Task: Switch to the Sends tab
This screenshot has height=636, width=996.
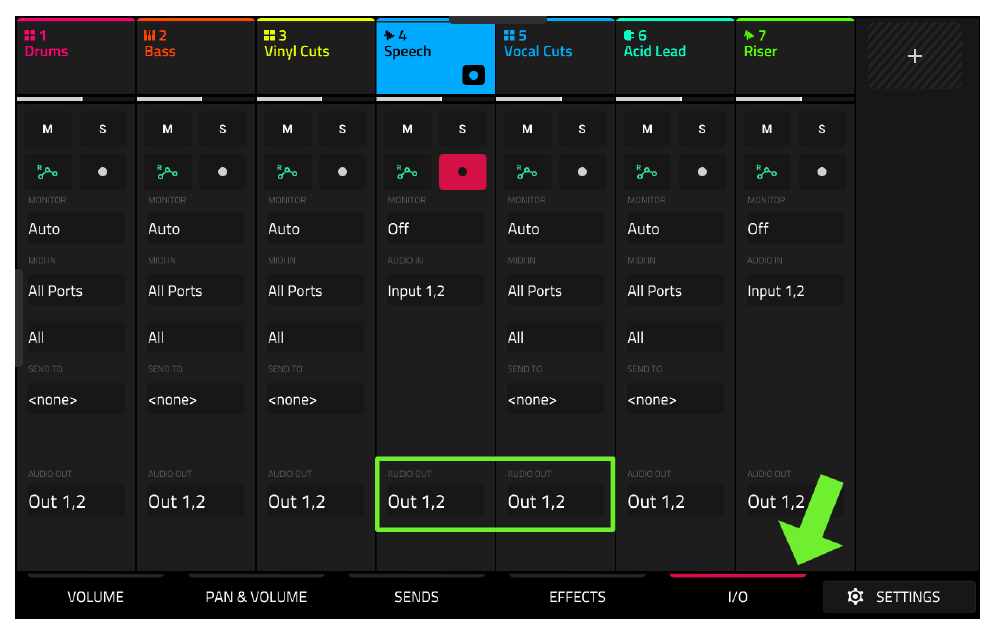Action: (417, 597)
